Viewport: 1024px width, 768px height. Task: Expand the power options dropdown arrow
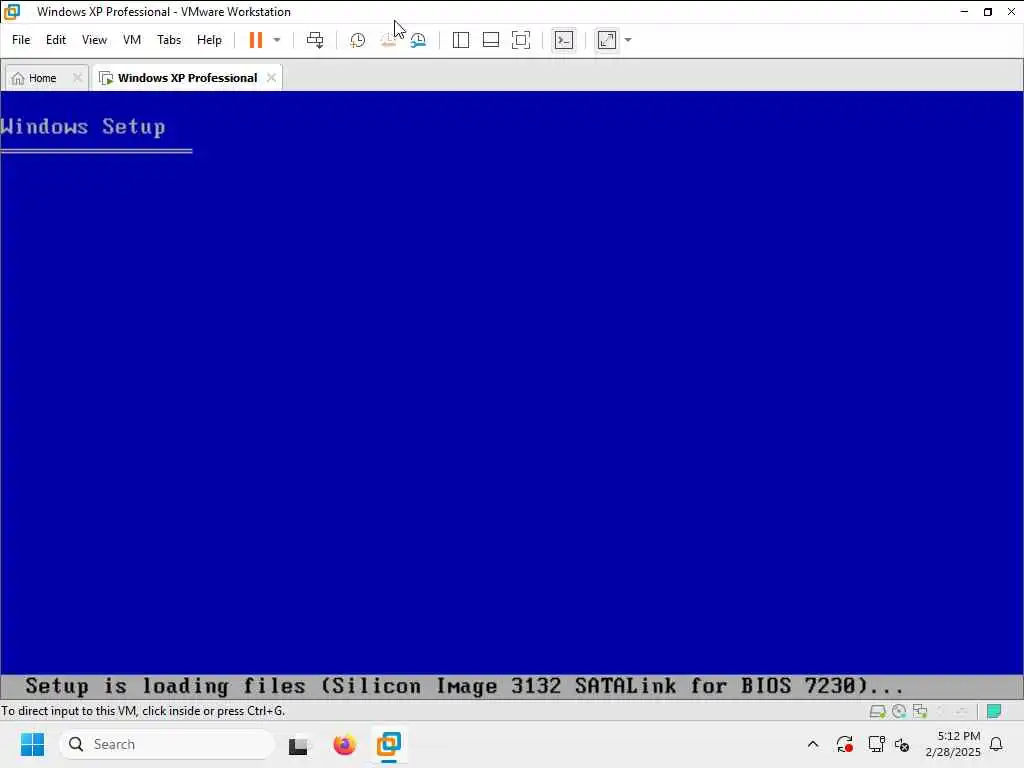coord(277,40)
